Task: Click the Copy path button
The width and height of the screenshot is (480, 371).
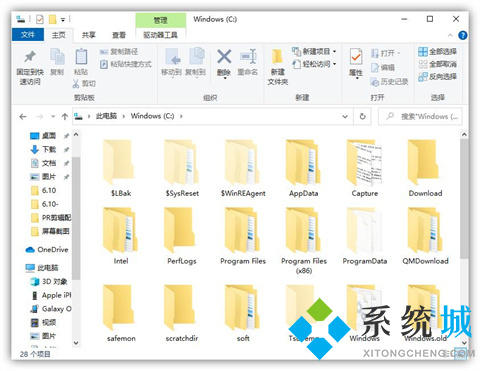Action: (119, 52)
